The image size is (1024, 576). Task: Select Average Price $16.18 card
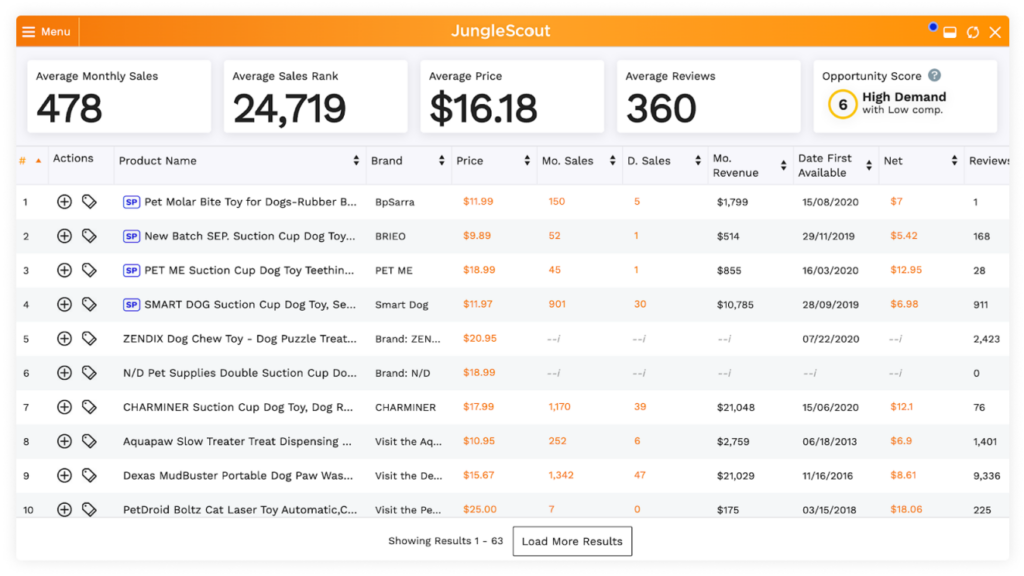[512, 97]
